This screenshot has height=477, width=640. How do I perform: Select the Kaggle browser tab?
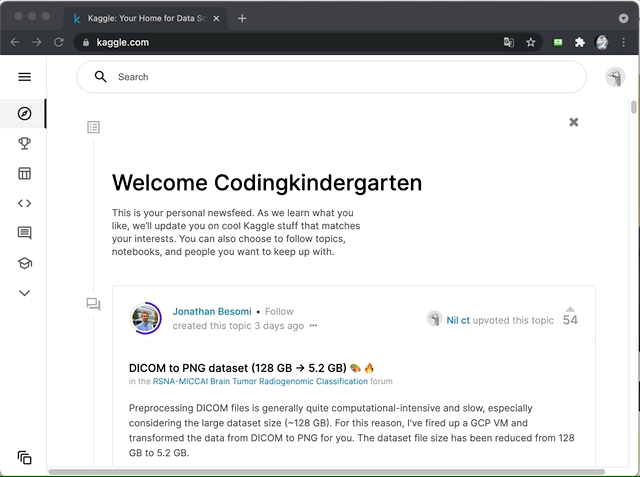(145, 18)
